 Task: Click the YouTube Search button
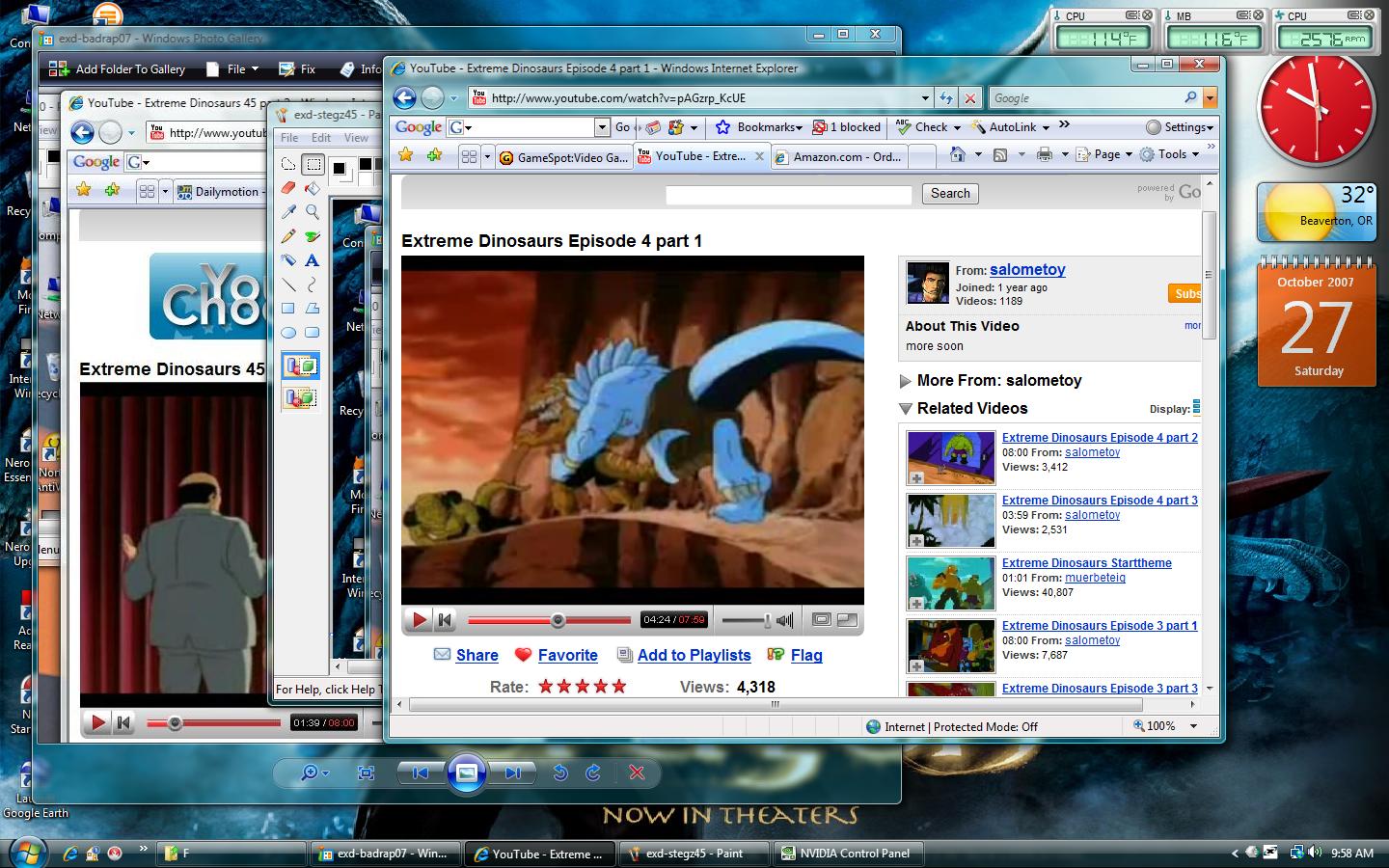[x=950, y=194]
